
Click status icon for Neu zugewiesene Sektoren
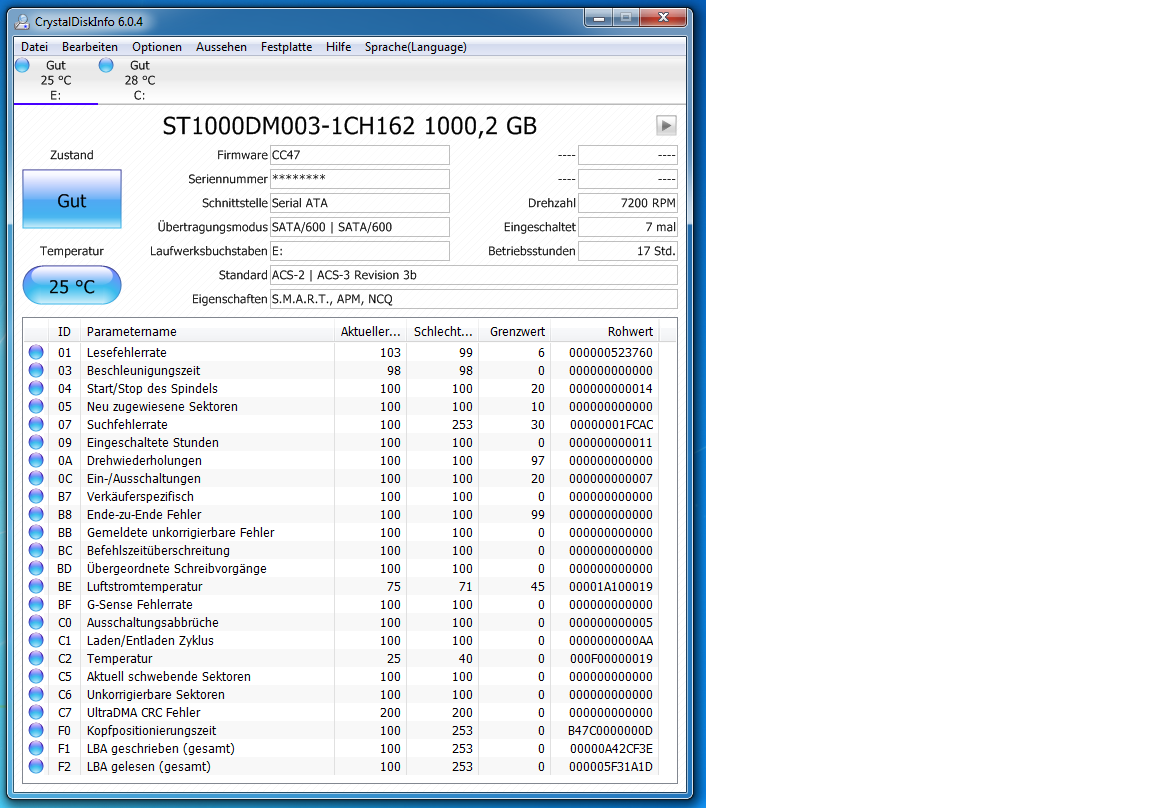[x=36, y=406]
